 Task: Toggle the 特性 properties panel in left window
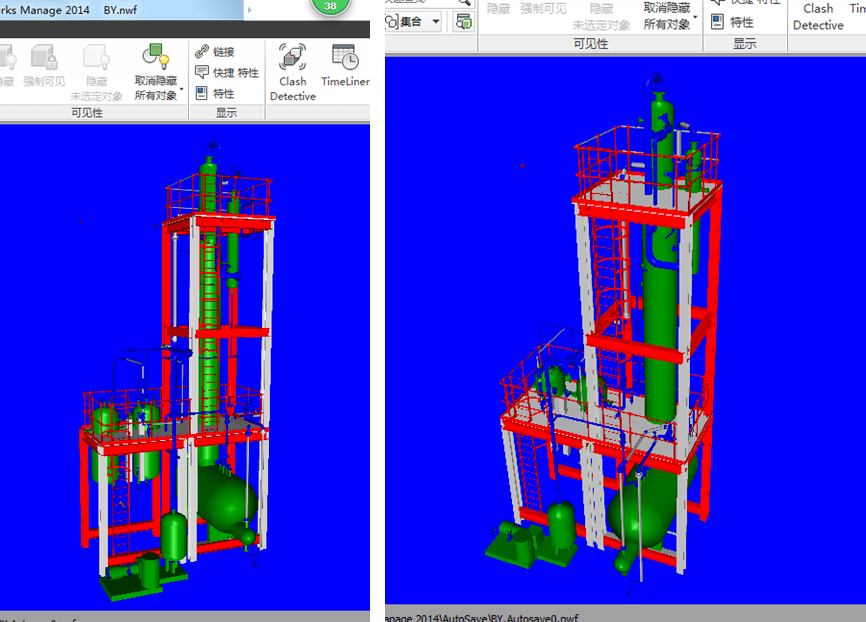pyautogui.click(x=214, y=94)
